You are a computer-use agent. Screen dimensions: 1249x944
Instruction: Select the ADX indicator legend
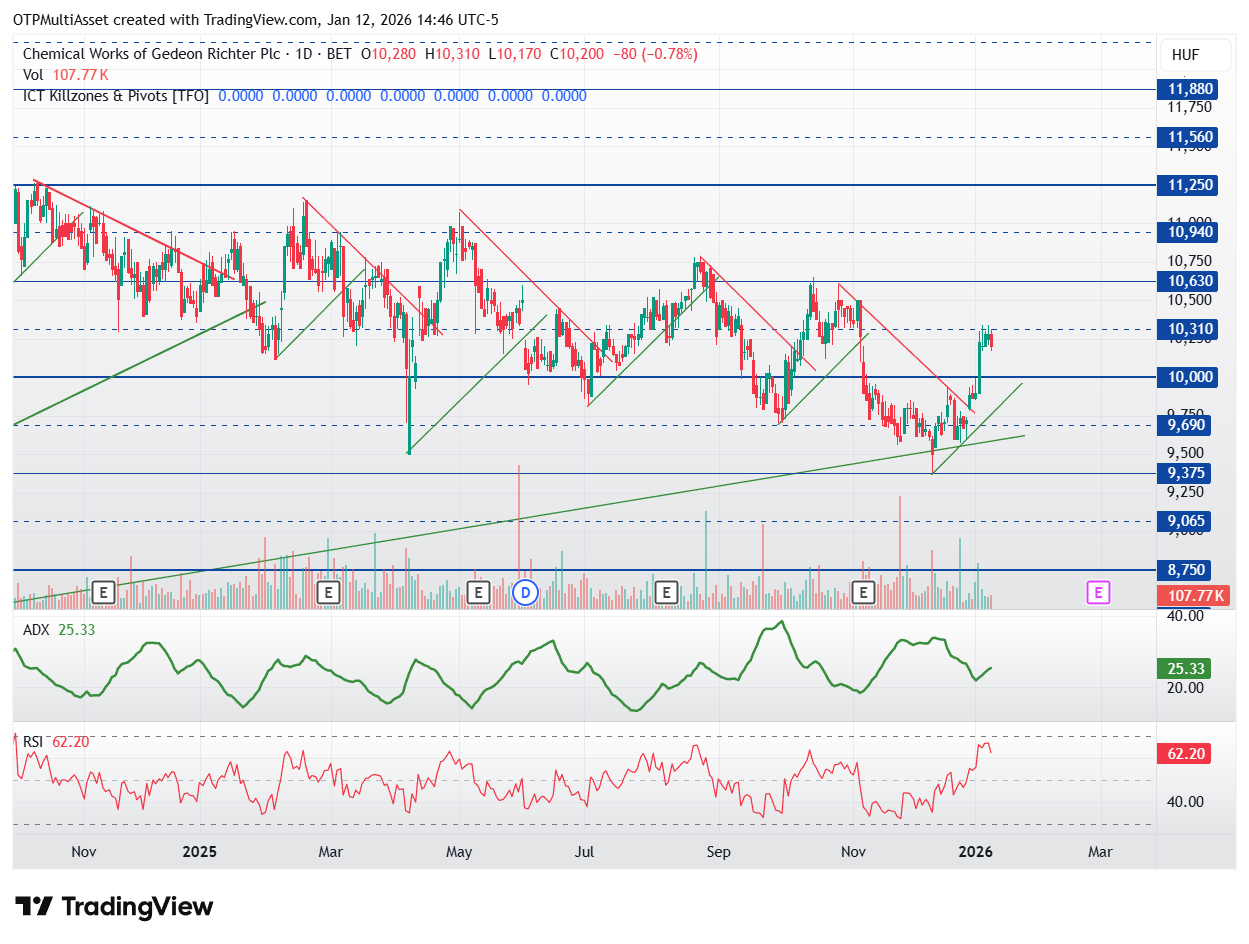36,630
